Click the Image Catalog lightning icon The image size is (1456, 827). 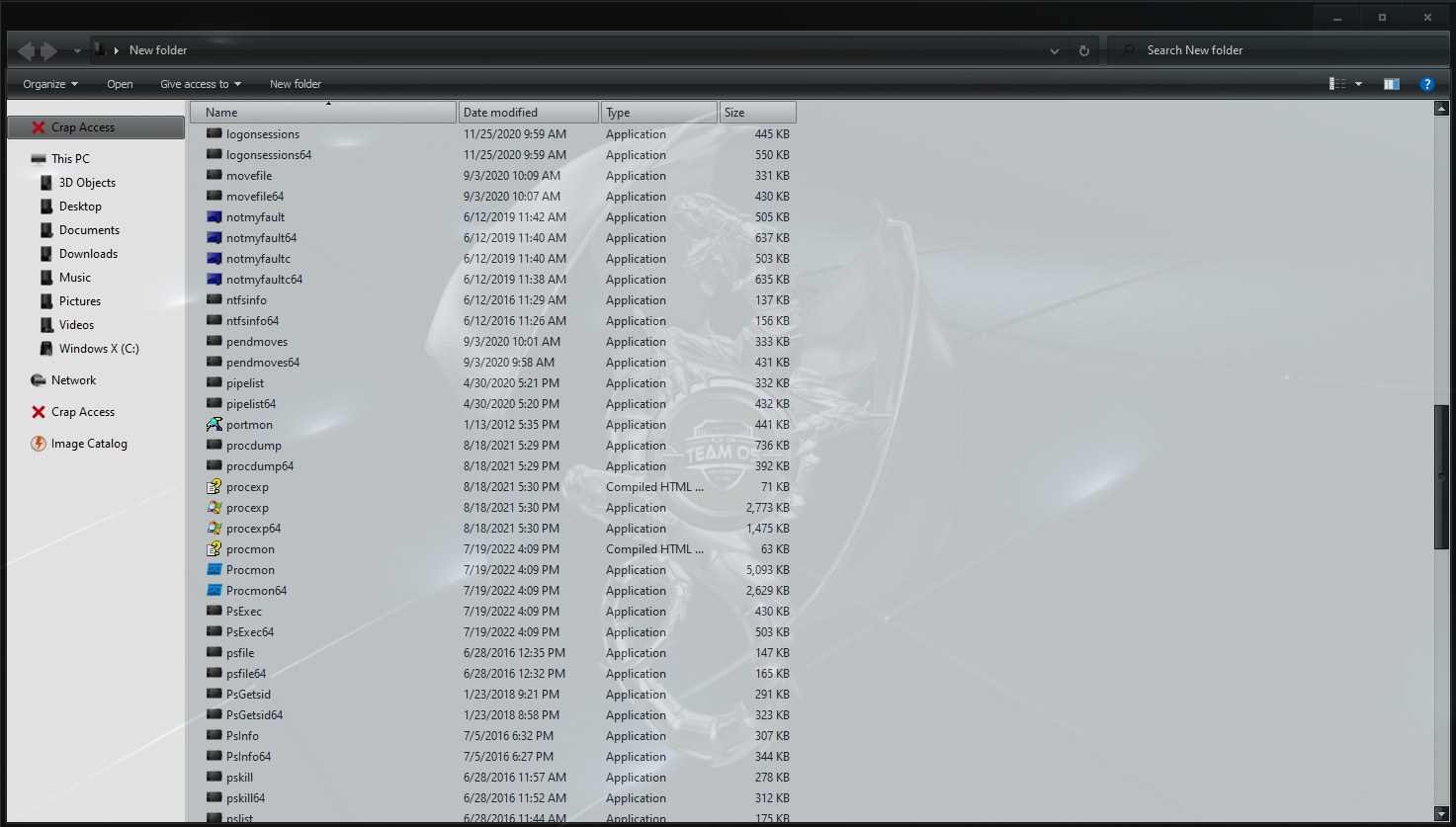click(39, 444)
